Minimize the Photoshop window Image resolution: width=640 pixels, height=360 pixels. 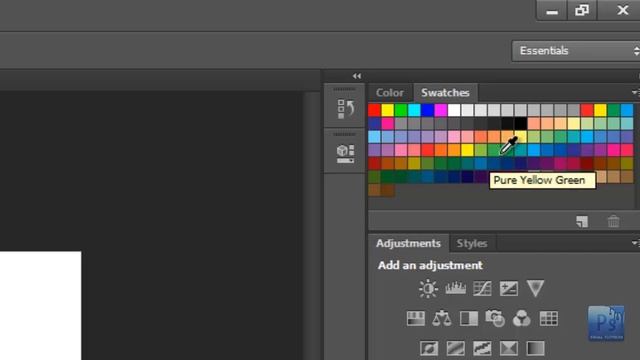(552, 10)
